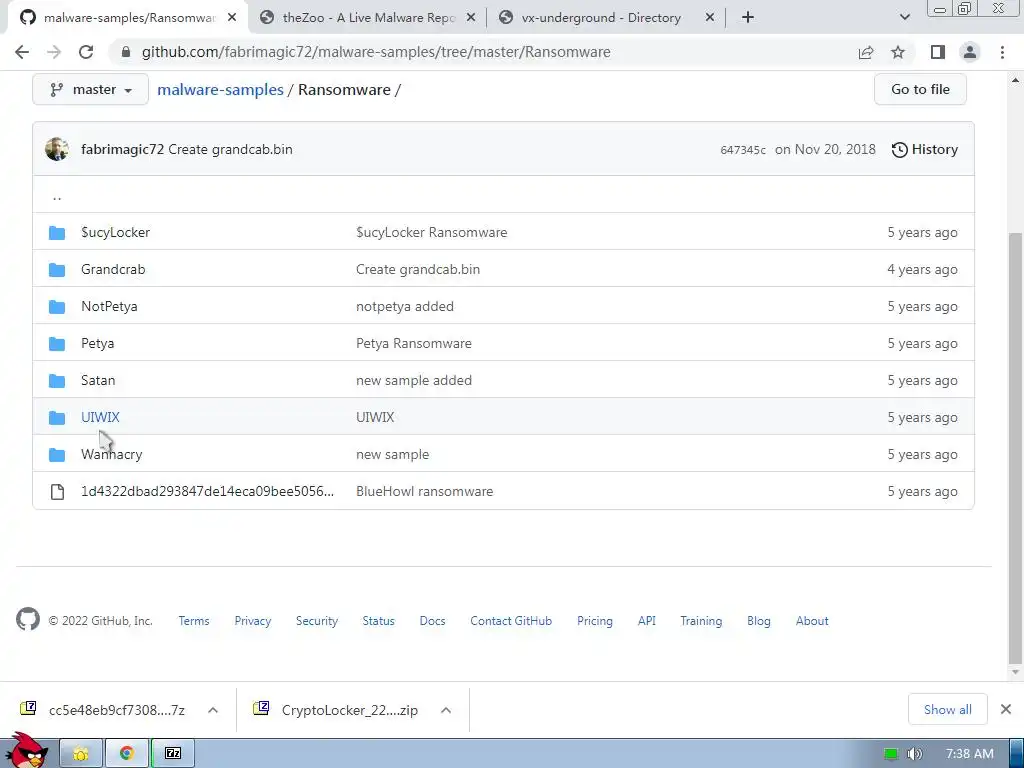Open the Chrome three-dot menu

[x=1002, y=52]
